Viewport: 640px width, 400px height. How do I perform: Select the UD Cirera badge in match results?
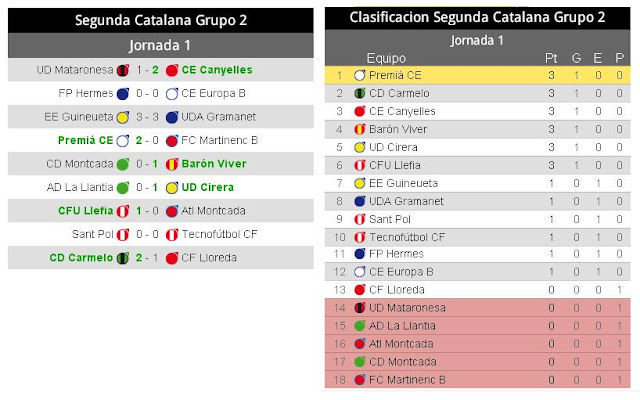pyautogui.click(x=172, y=187)
